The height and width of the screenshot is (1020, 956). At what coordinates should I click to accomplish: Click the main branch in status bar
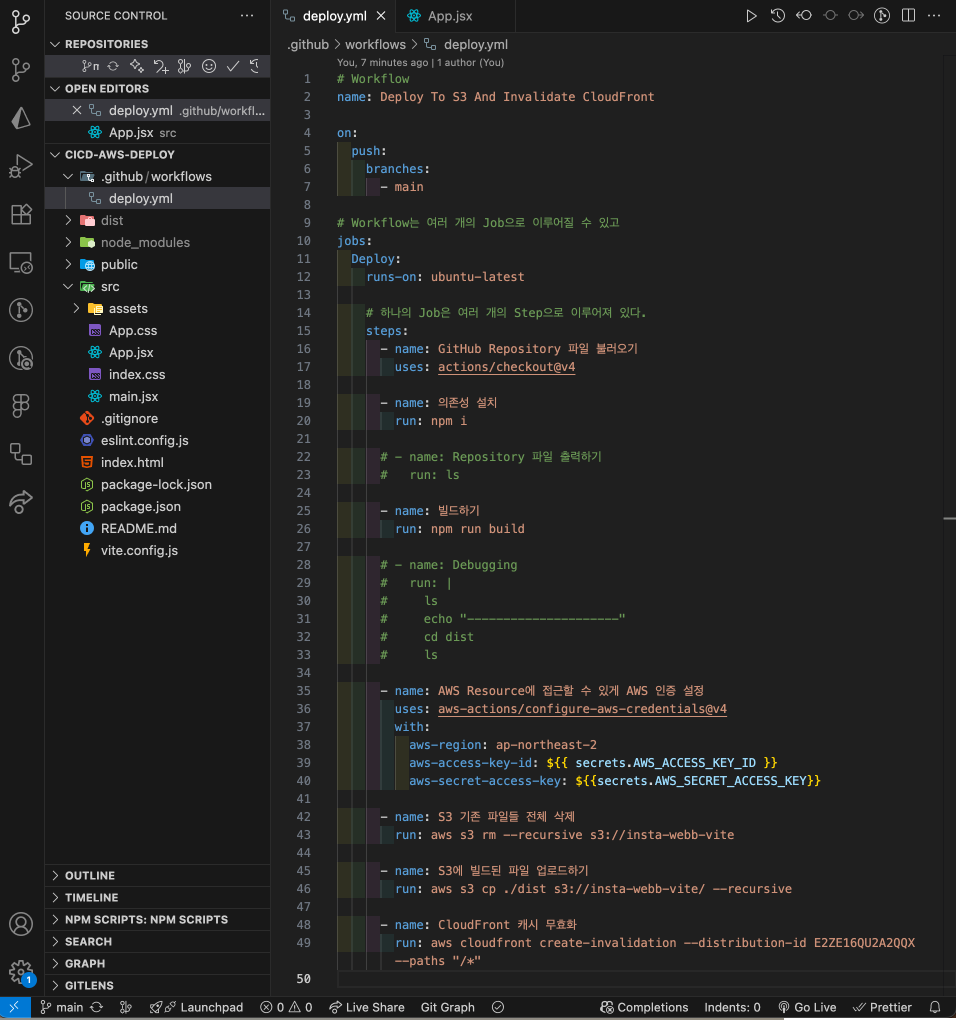tap(62, 1007)
